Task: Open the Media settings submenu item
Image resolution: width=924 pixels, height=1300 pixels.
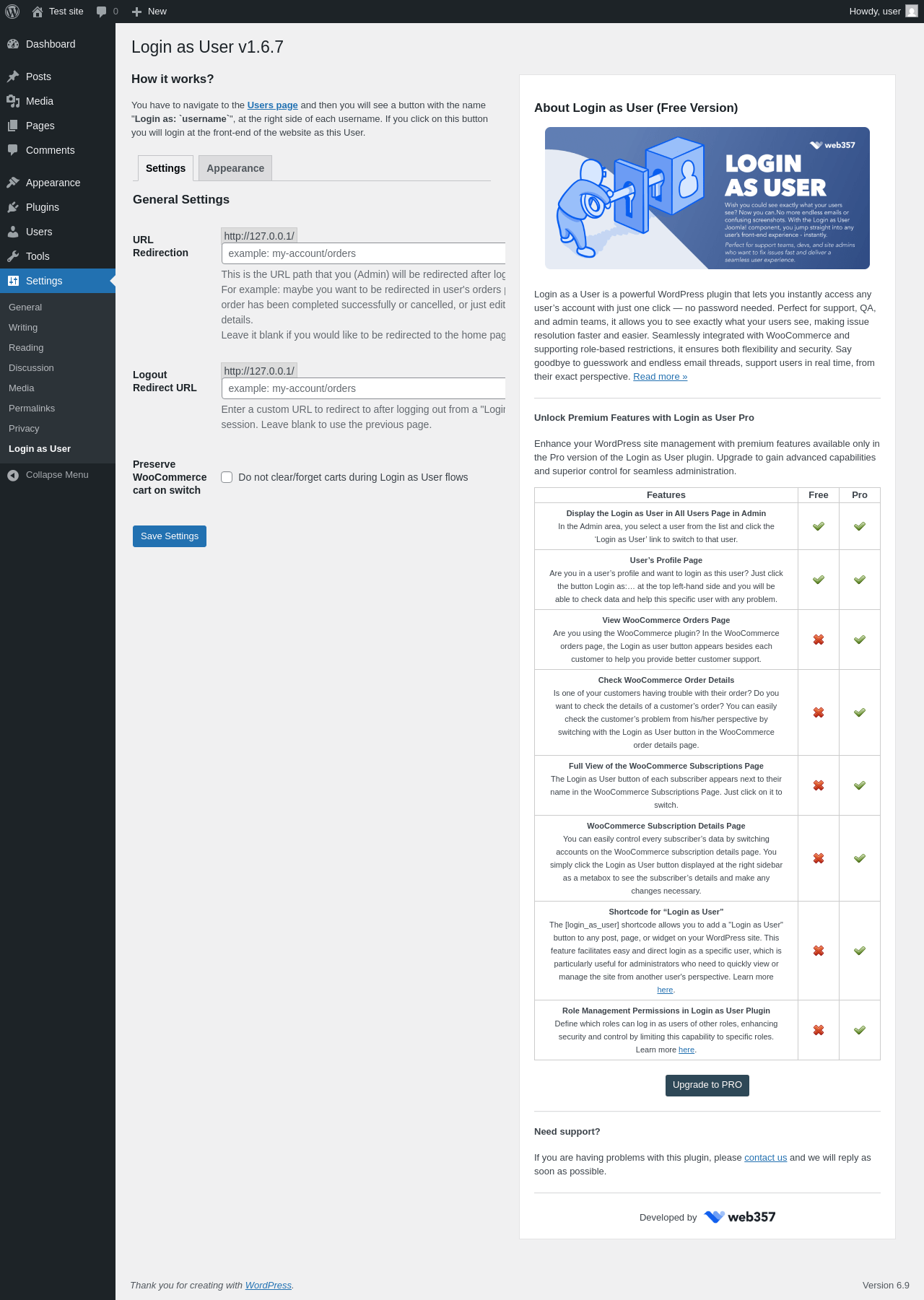Action: point(22,388)
